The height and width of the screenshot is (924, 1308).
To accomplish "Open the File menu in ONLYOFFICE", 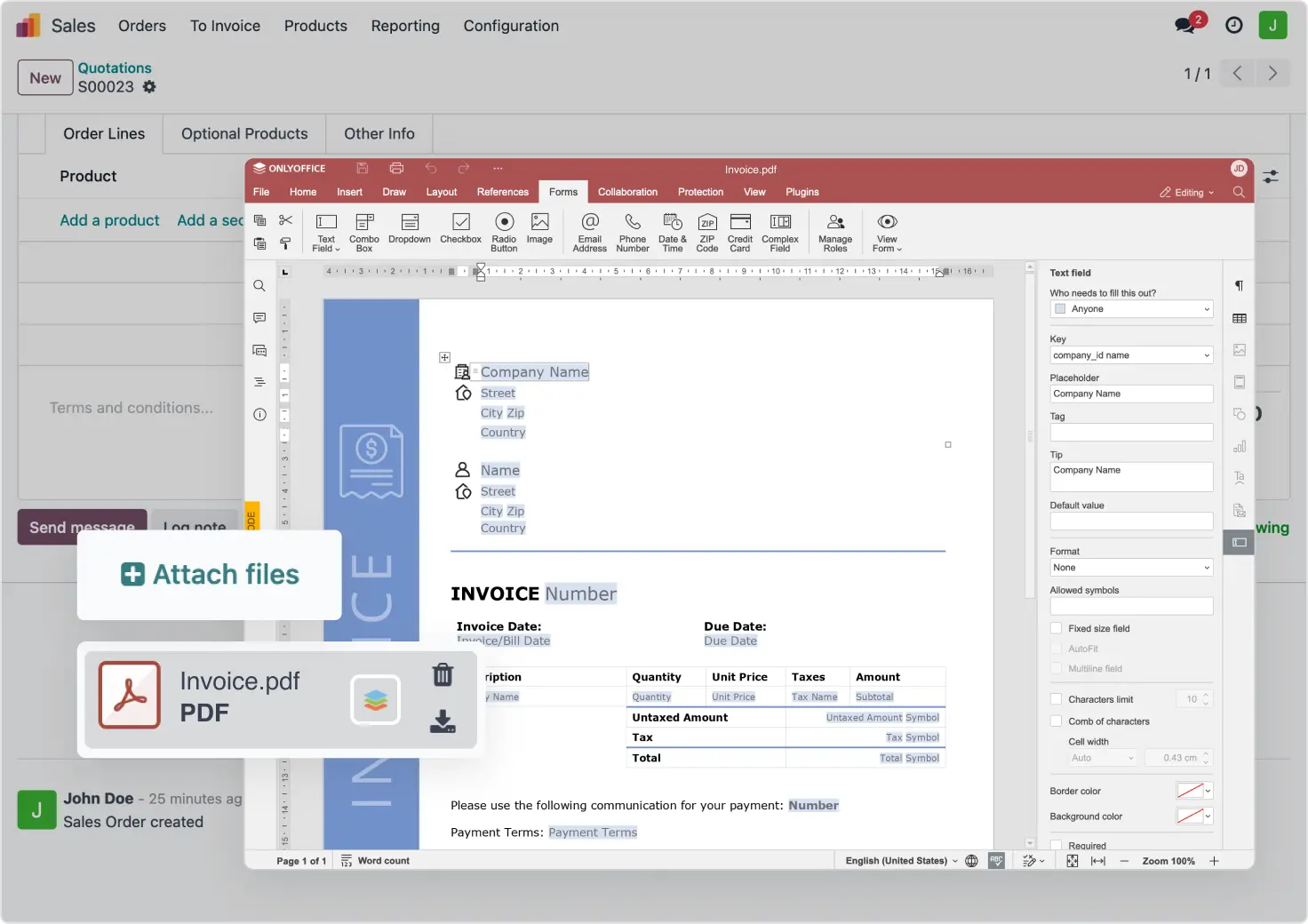I will (261, 192).
